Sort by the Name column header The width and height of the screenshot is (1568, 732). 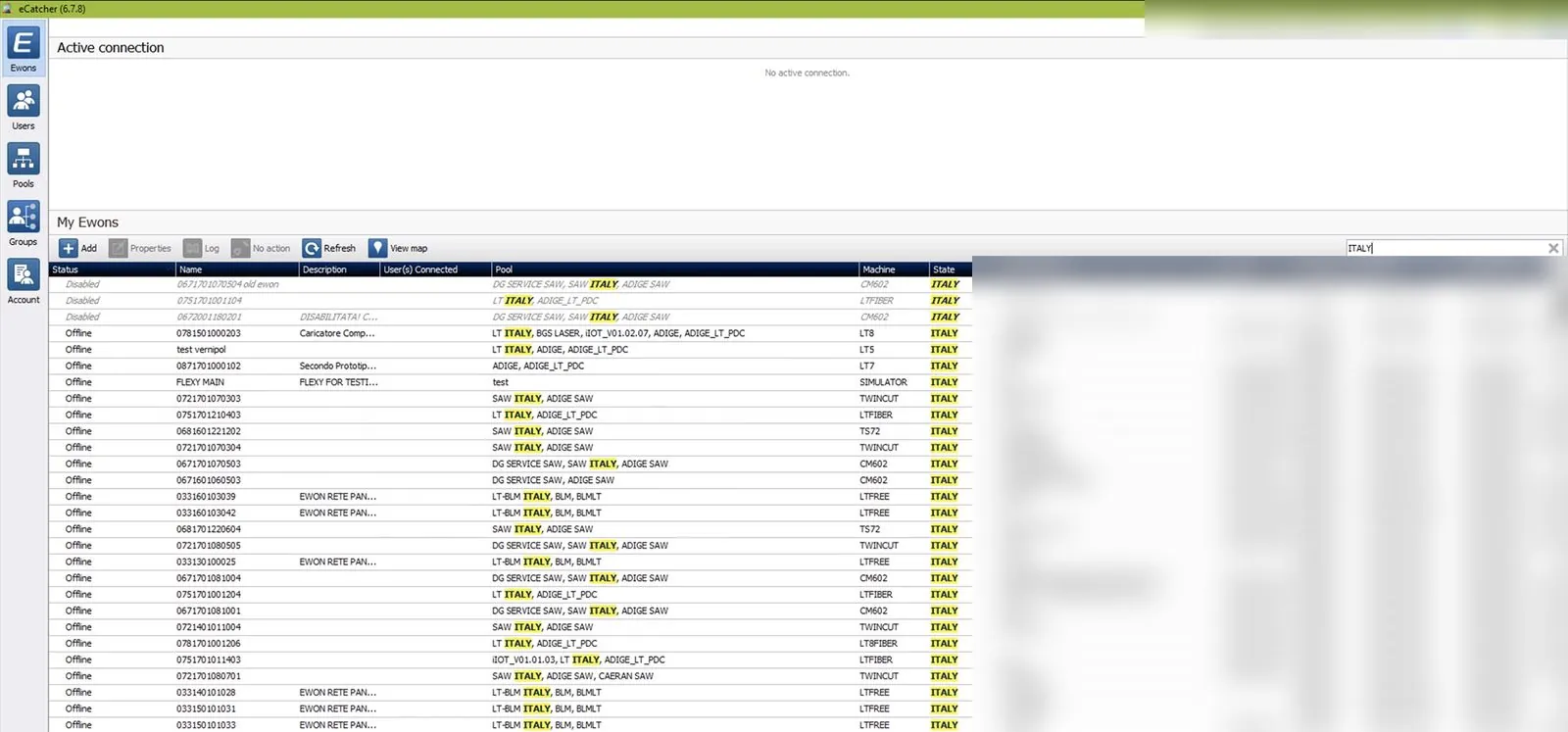coord(237,269)
